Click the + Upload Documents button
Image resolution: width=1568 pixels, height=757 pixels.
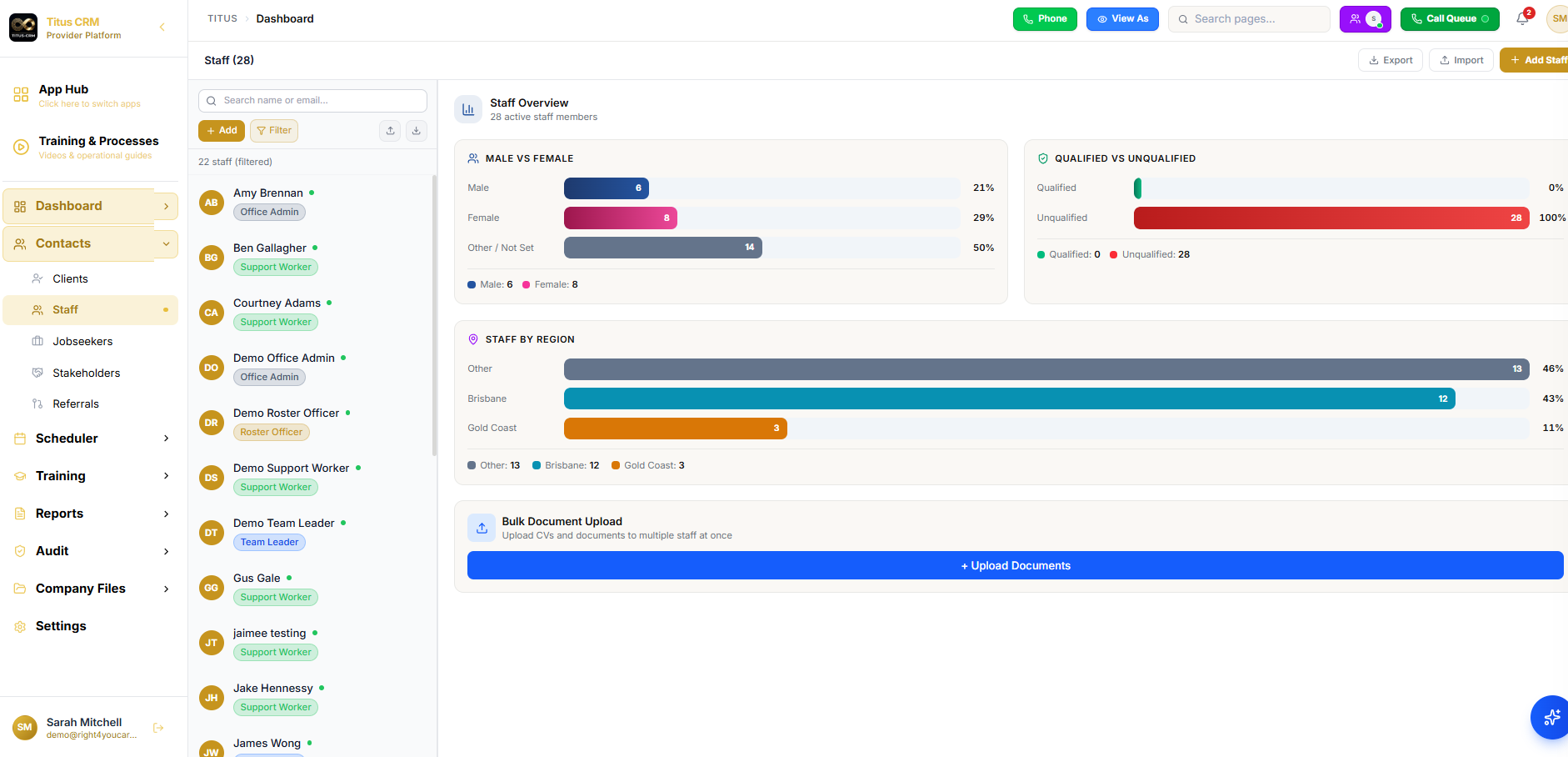click(x=1015, y=565)
